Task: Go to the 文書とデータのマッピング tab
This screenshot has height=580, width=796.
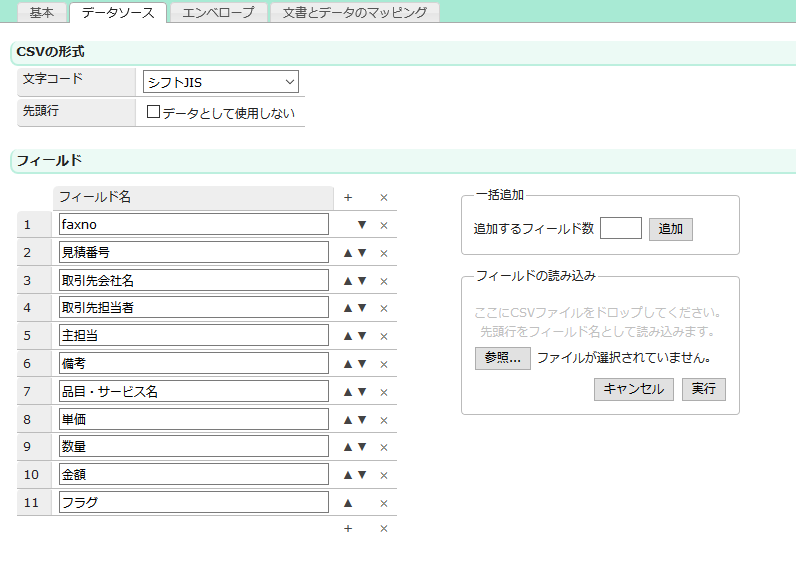Action: point(355,13)
